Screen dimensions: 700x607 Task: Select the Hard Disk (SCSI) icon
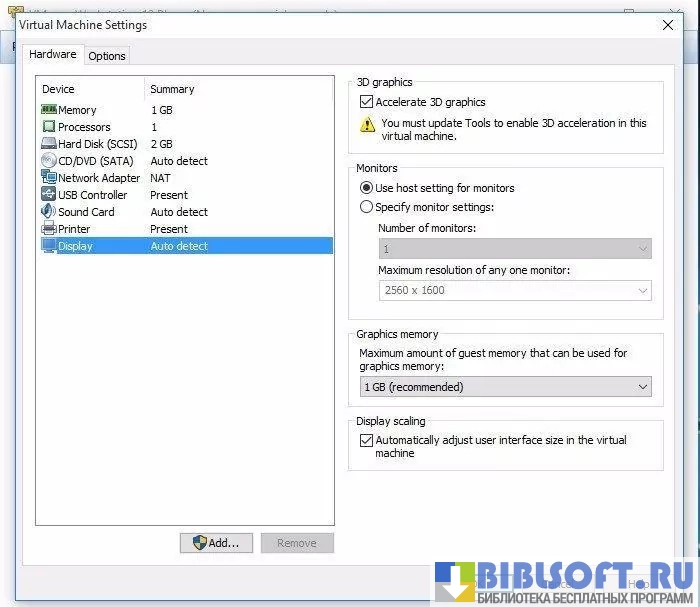point(49,144)
